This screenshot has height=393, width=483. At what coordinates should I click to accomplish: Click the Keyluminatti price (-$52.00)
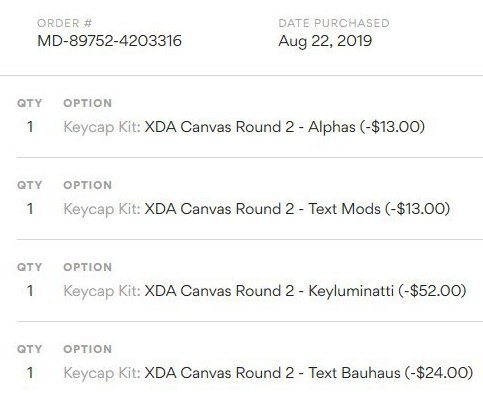(432, 291)
